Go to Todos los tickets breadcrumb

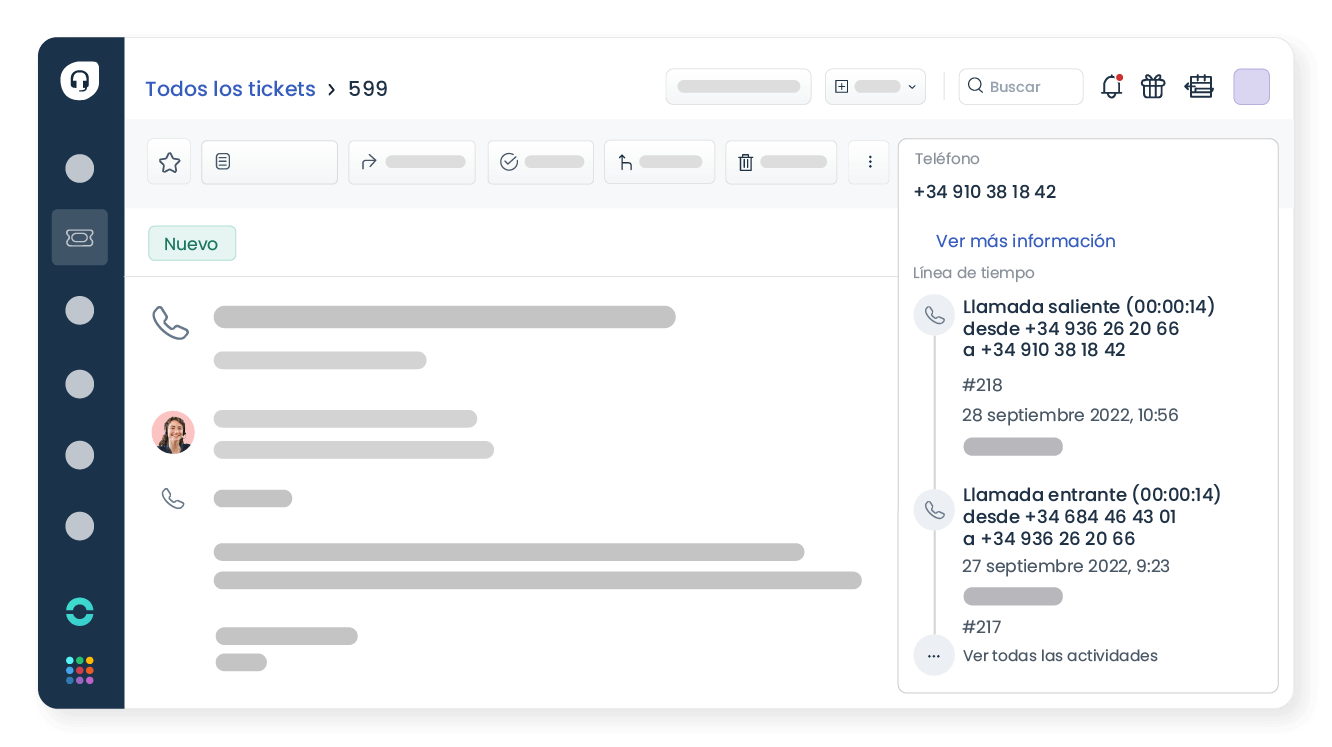click(x=230, y=89)
